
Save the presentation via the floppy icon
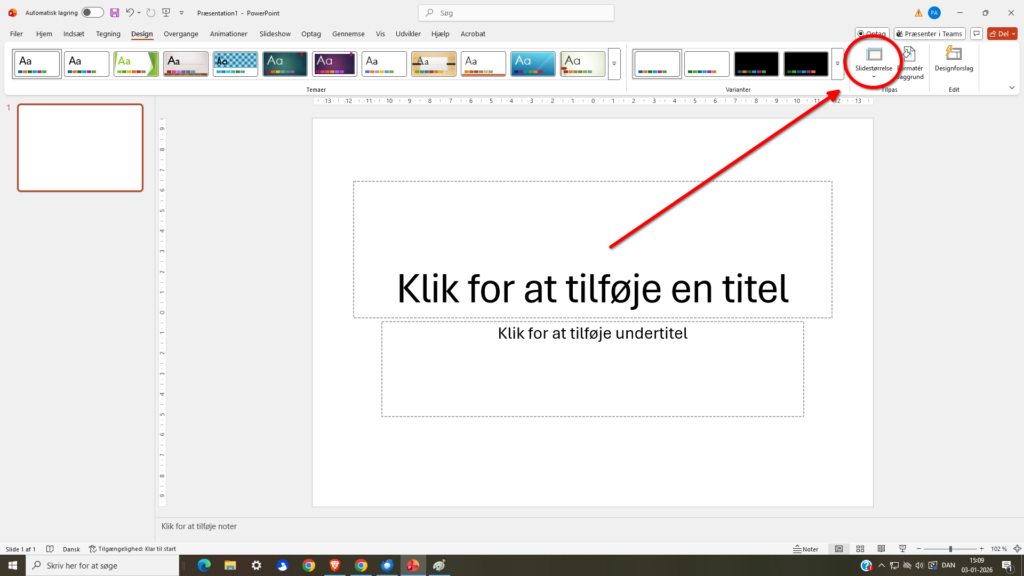pyautogui.click(x=114, y=12)
